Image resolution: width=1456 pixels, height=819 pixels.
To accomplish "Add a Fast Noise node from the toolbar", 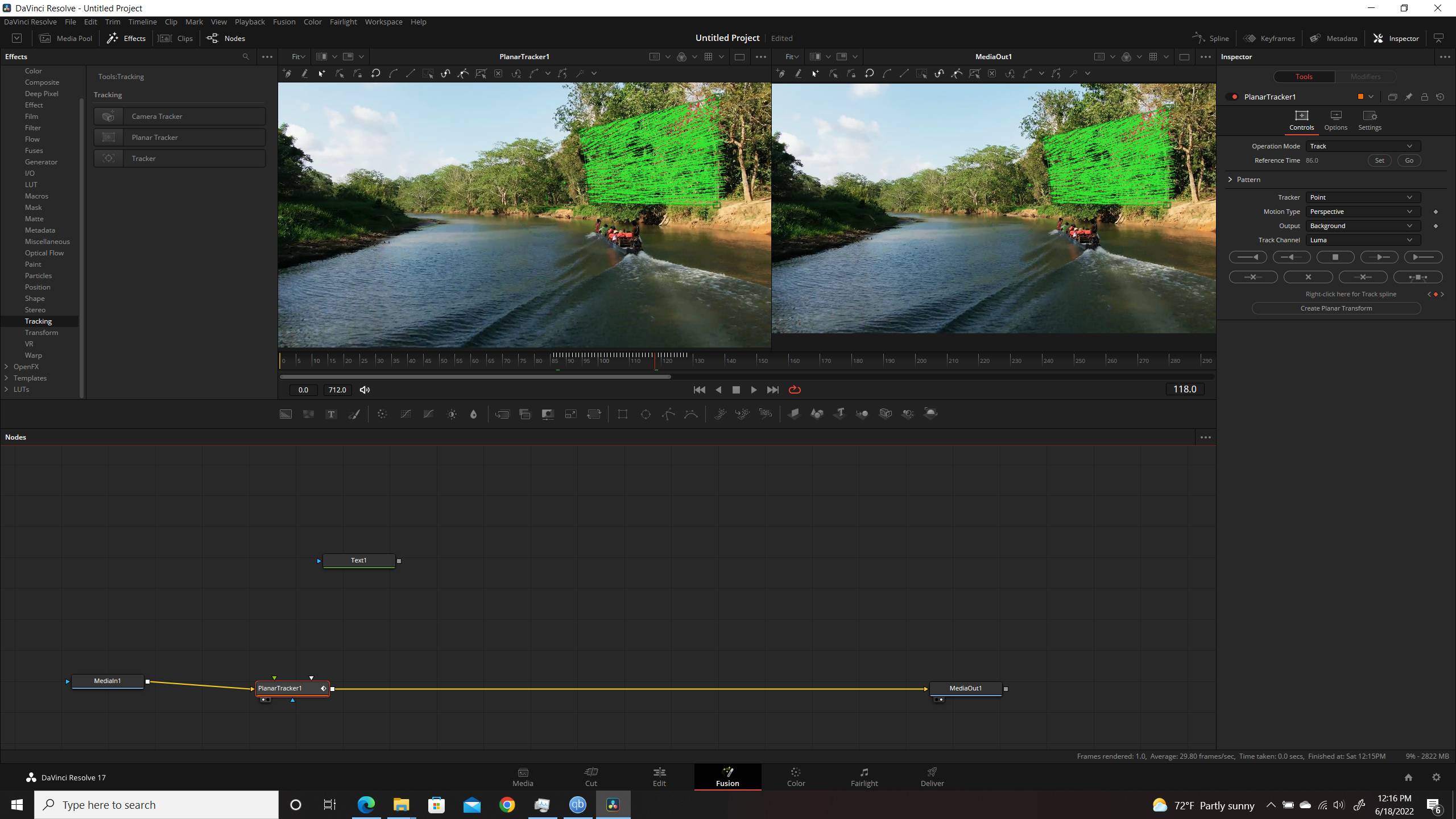I will coord(308,414).
